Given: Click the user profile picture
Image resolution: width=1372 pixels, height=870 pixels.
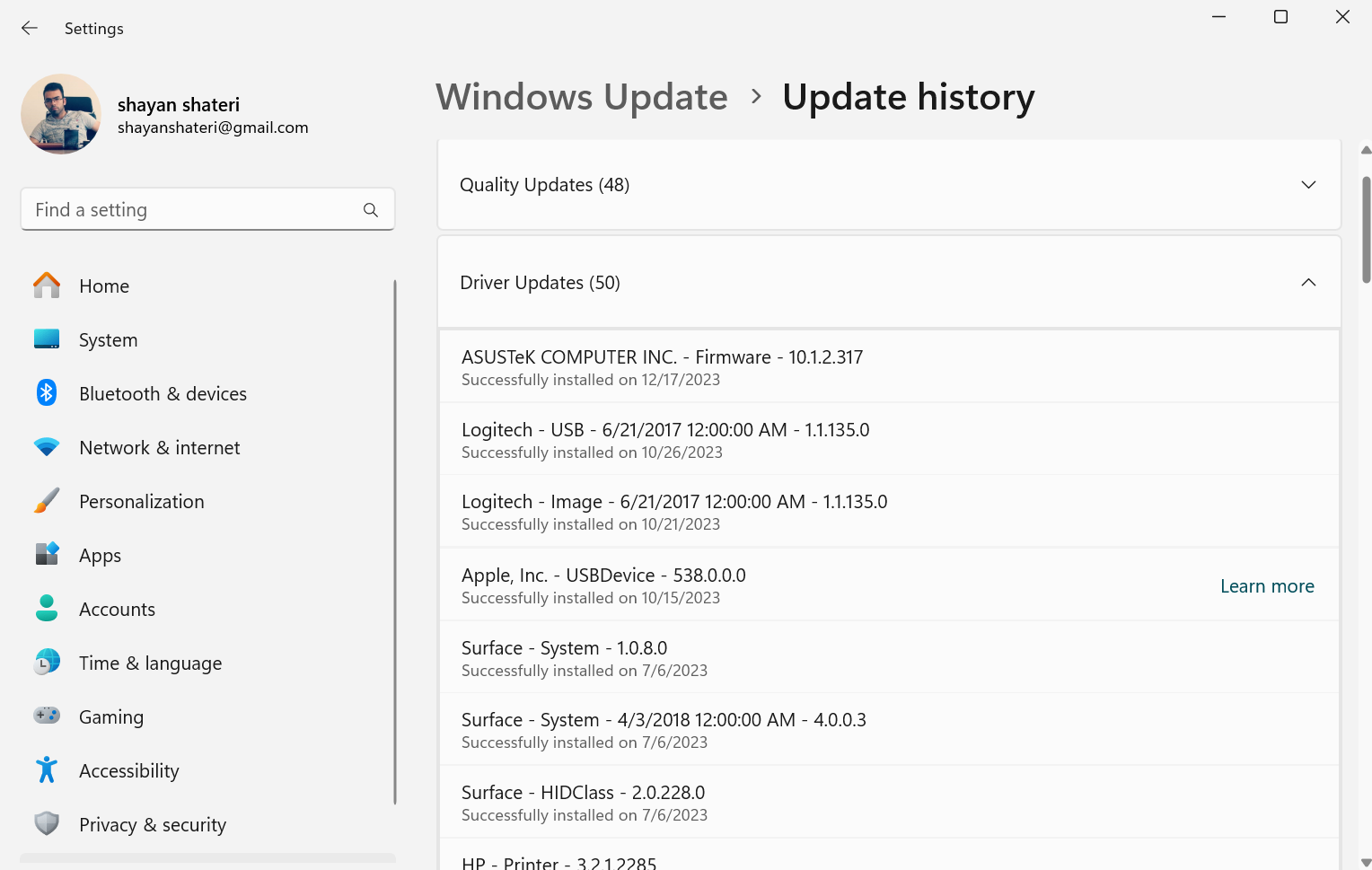Looking at the screenshot, I should click(61, 114).
